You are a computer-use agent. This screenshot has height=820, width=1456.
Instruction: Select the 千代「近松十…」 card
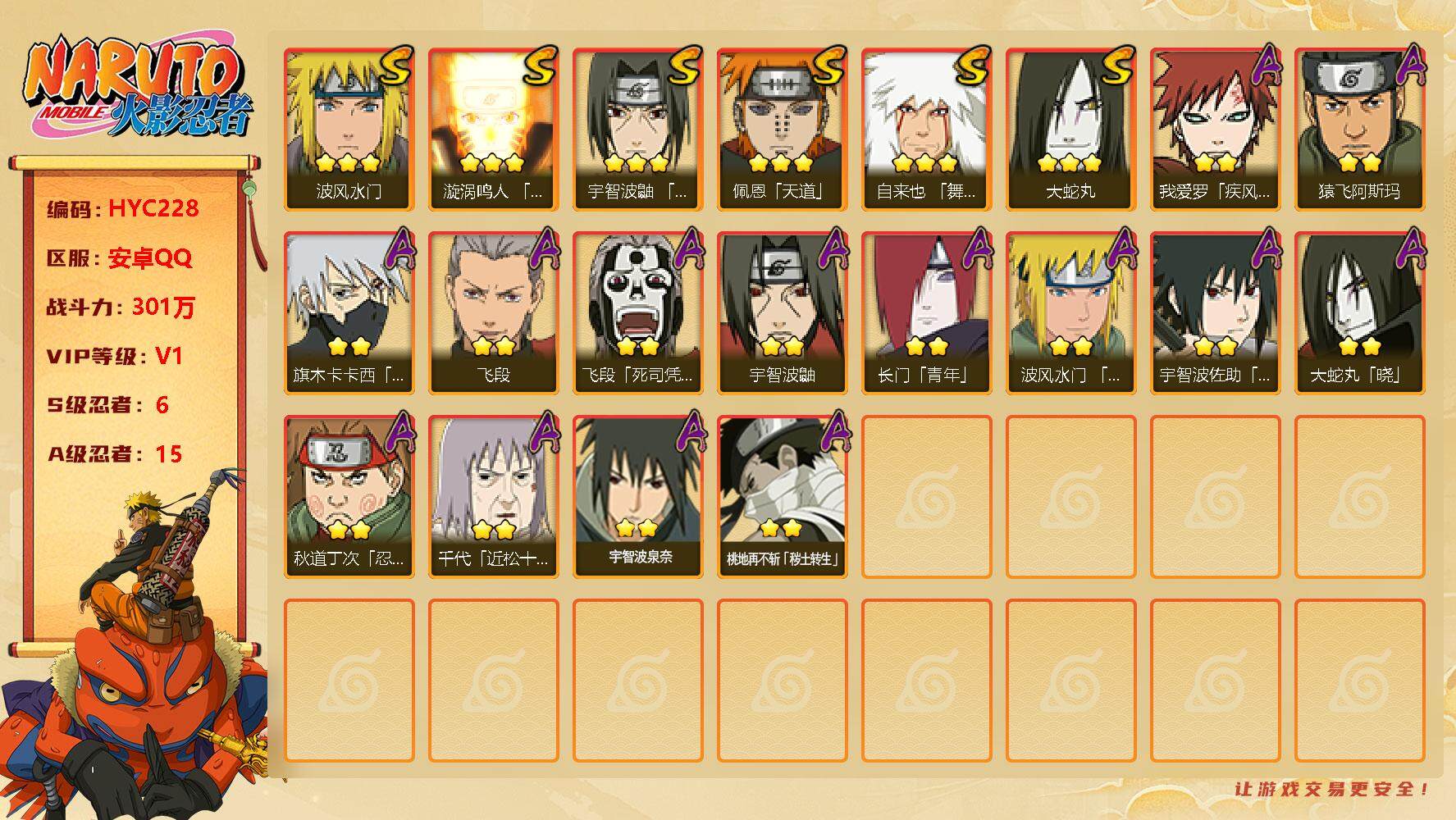493,497
